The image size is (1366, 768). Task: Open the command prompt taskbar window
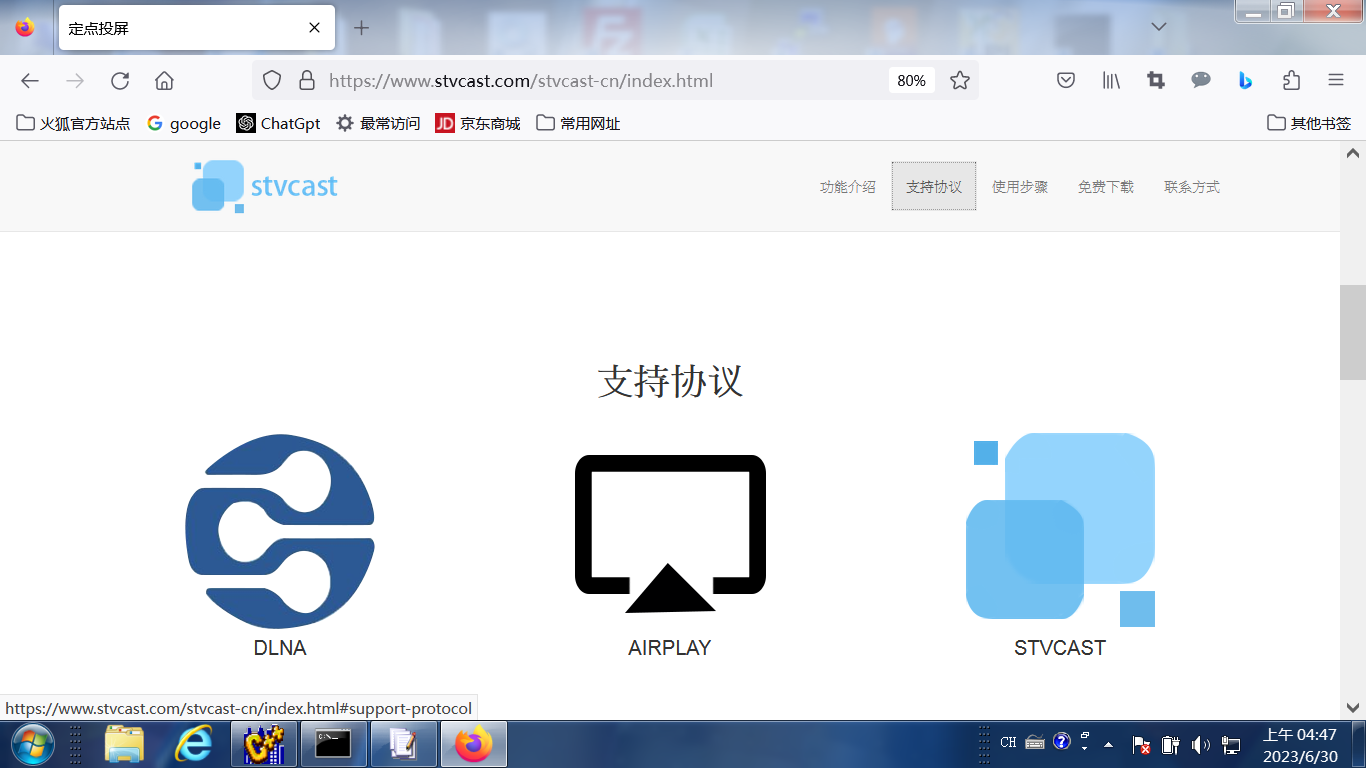pyautogui.click(x=333, y=744)
